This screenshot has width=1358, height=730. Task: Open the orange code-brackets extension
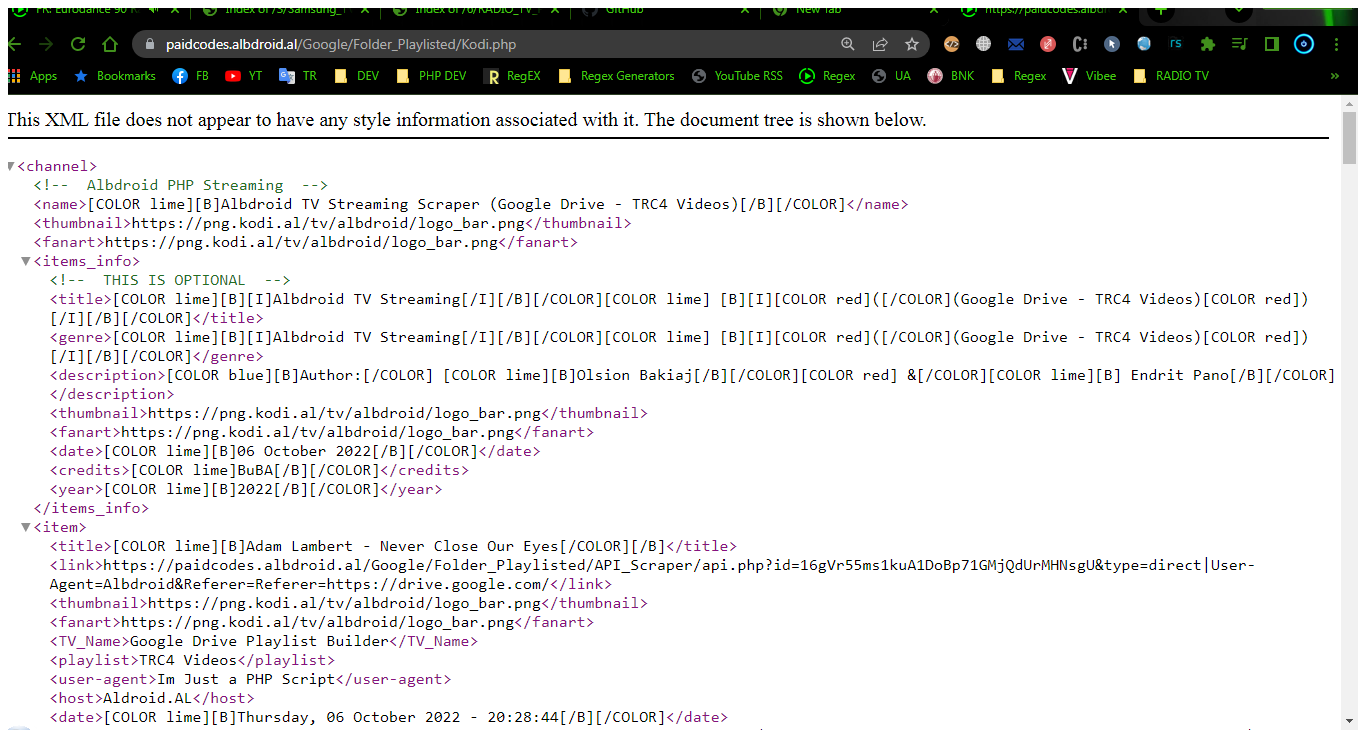[x=952, y=44]
